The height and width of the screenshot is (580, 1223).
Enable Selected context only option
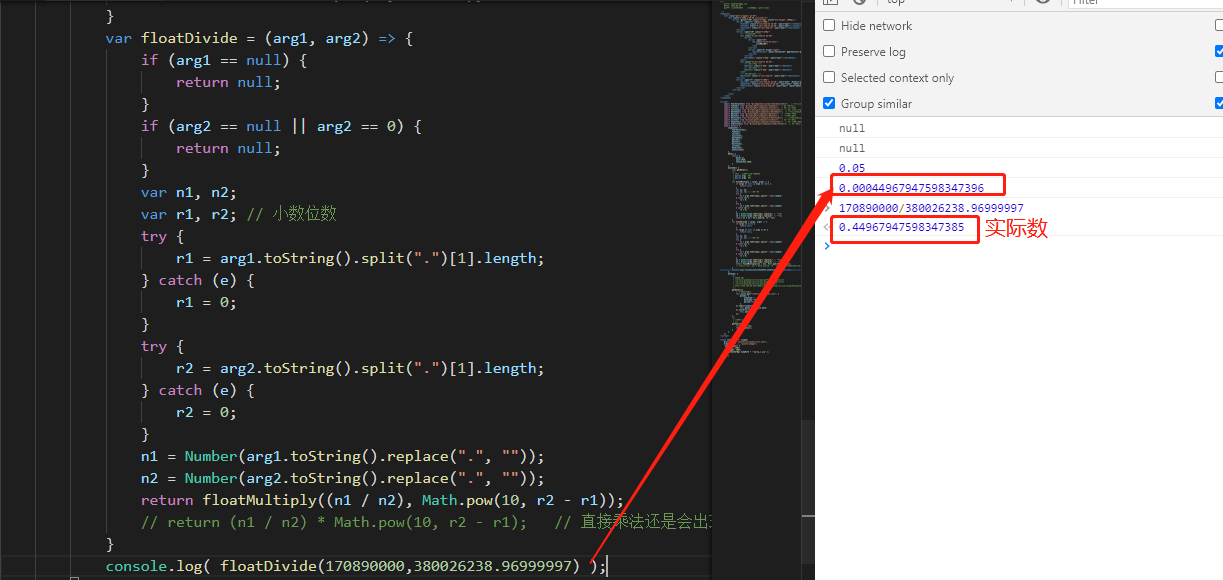829,78
